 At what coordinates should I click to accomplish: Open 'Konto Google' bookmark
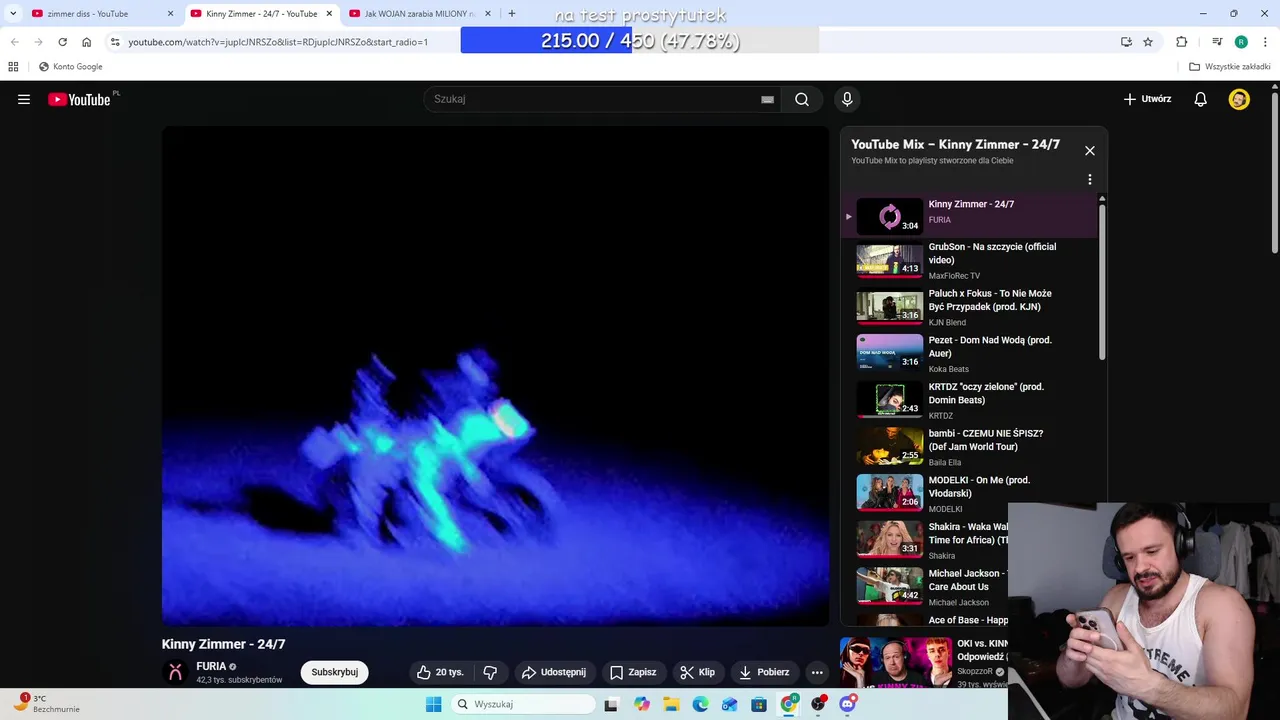(x=70, y=67)
